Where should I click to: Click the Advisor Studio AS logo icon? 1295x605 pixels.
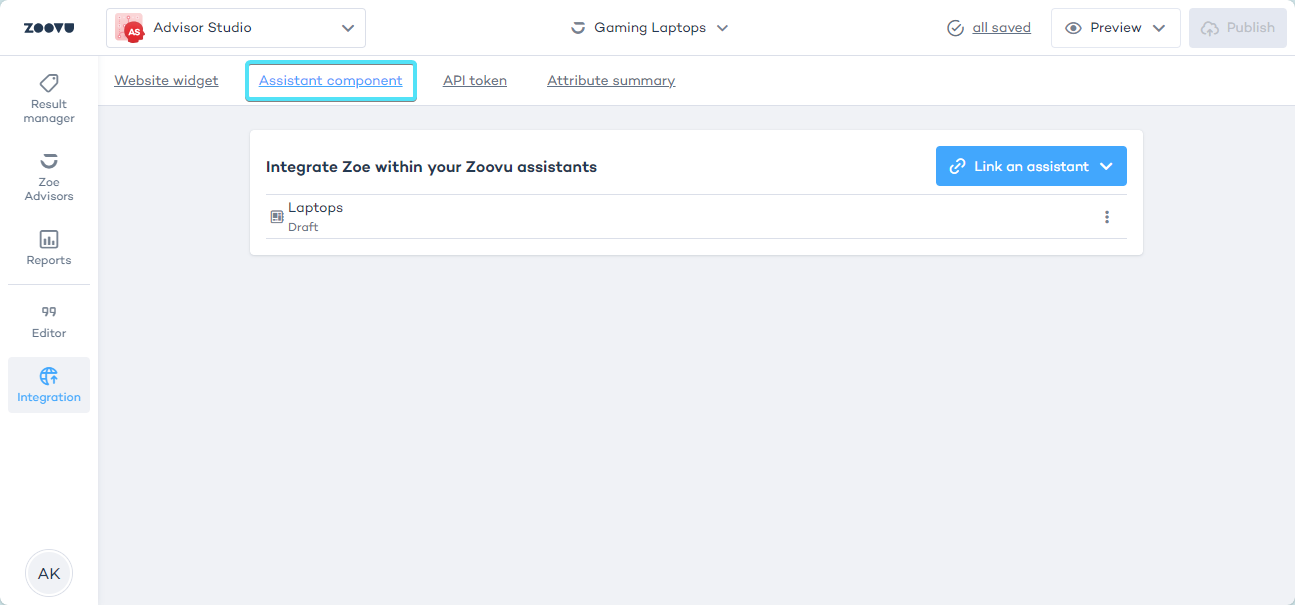[130, 28]
